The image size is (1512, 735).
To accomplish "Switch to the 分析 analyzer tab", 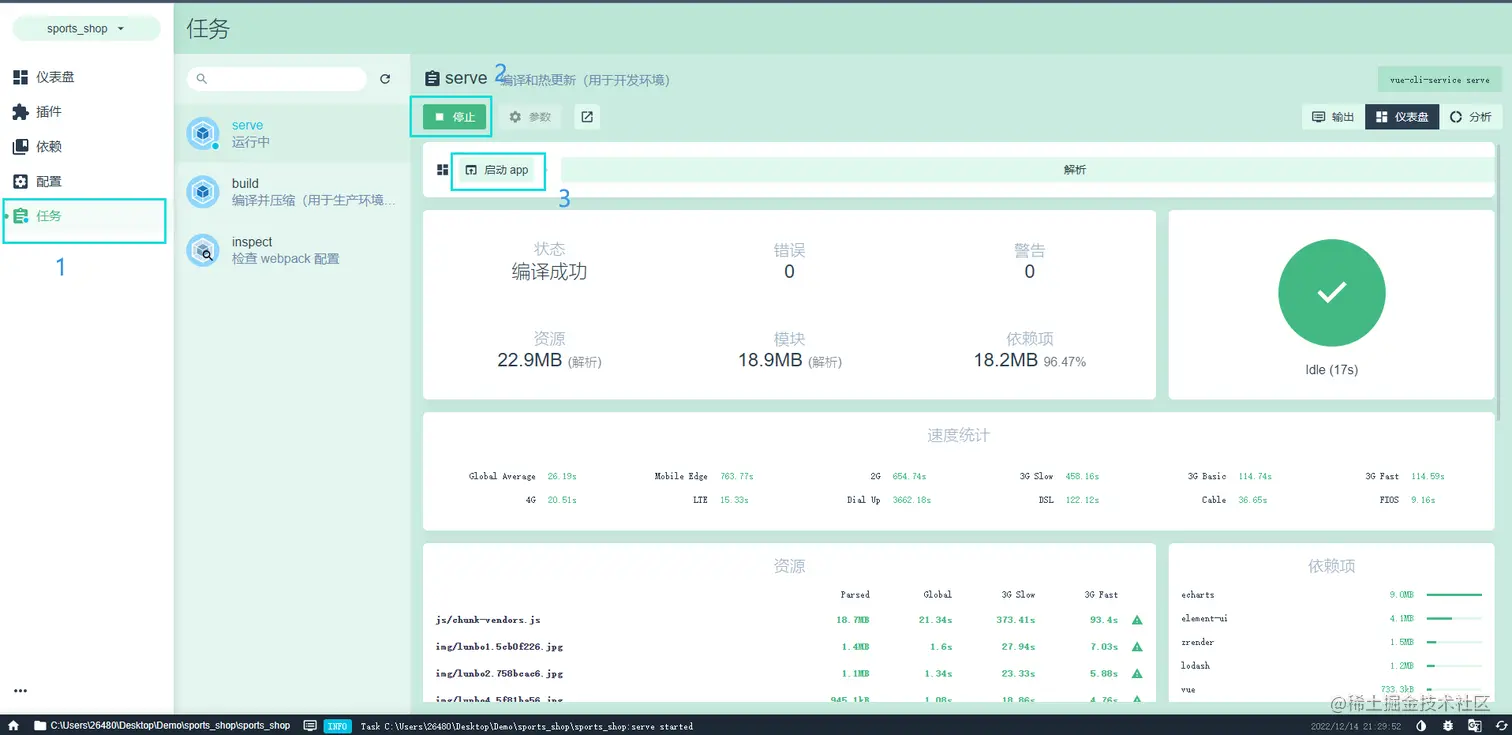I will click(1470, 117).
